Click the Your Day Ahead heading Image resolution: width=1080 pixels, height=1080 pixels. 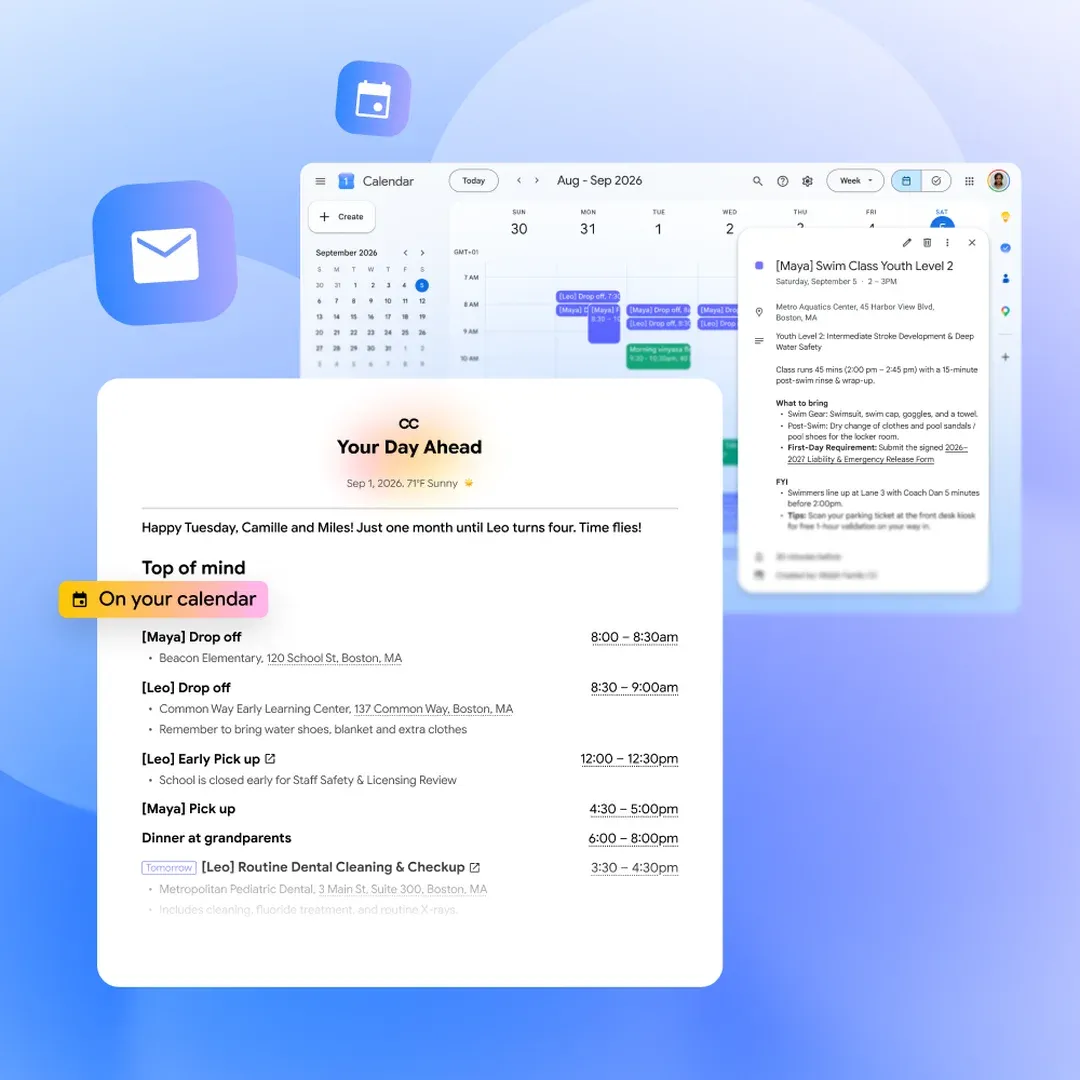409,447
